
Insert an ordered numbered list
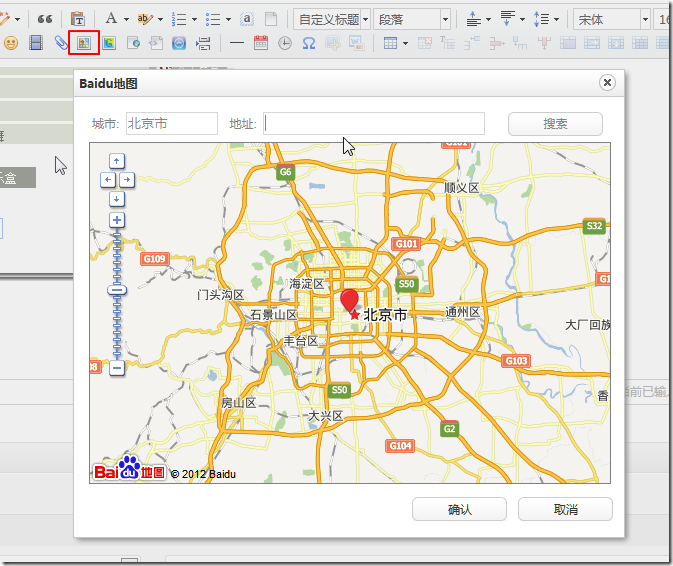[x=179, y=19]
